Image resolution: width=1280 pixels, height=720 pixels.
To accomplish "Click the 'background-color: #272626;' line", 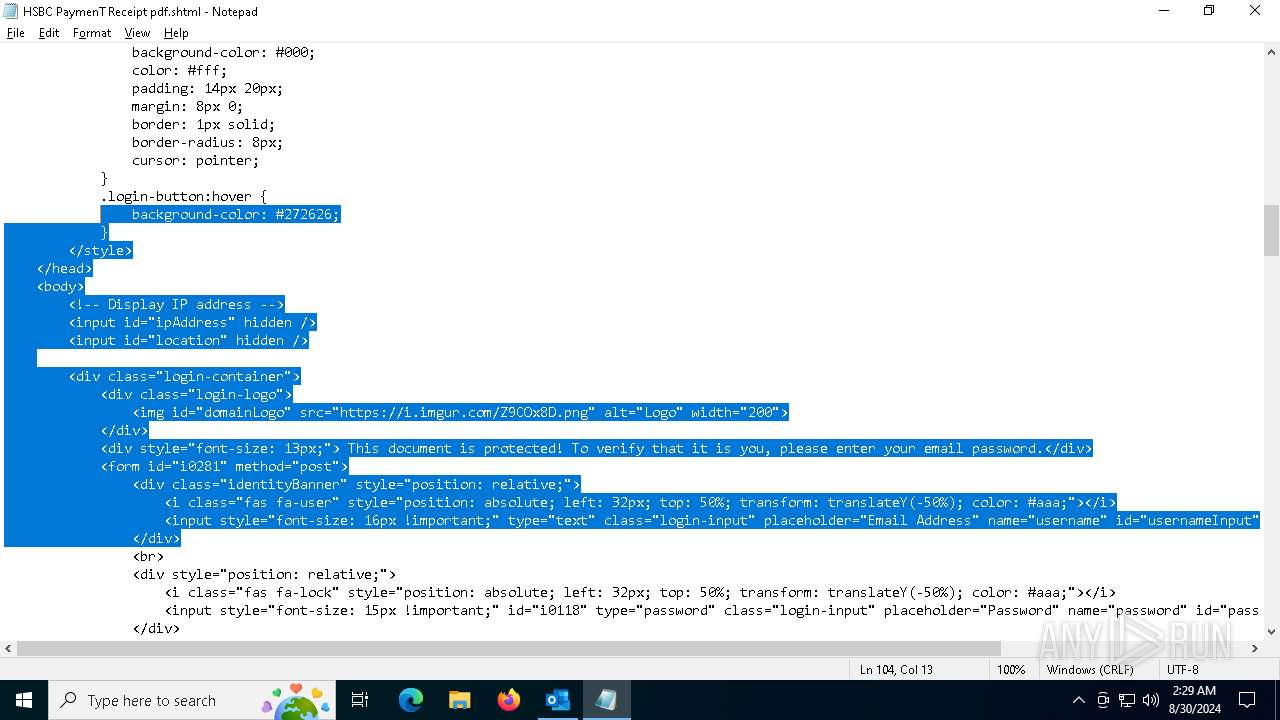I will (235, 214).
